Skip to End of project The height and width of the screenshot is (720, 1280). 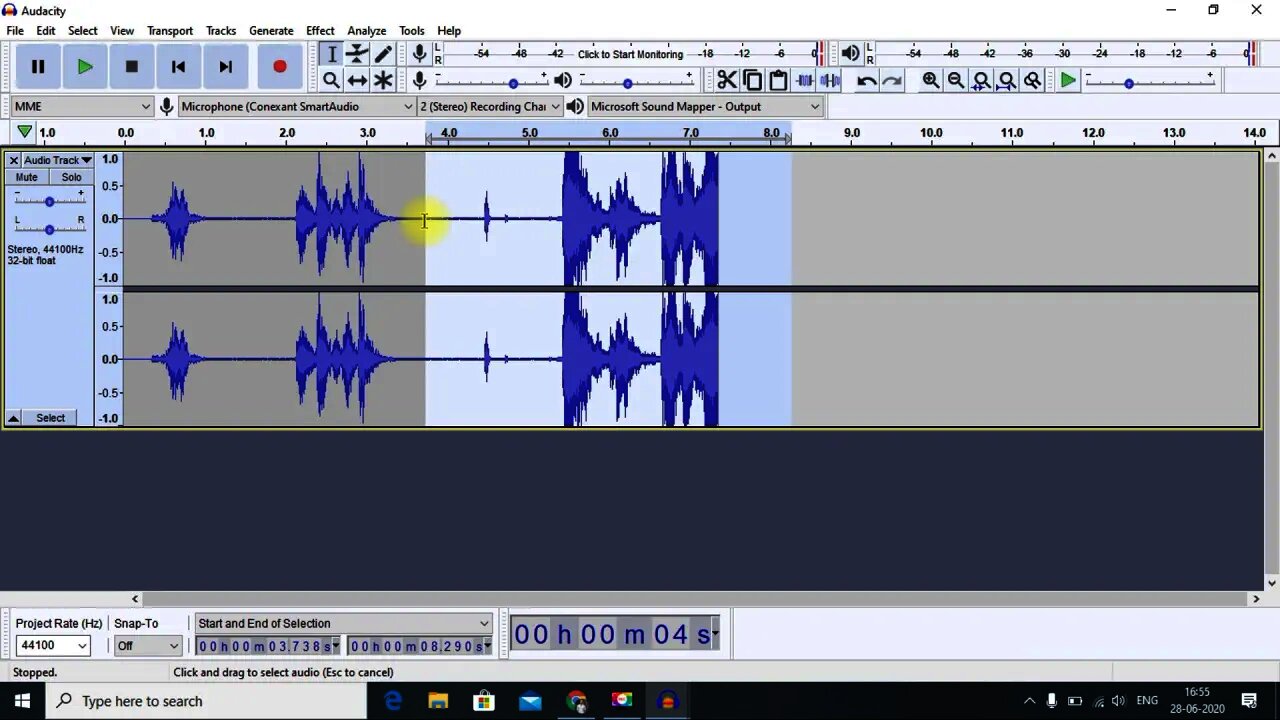(226, 67)
